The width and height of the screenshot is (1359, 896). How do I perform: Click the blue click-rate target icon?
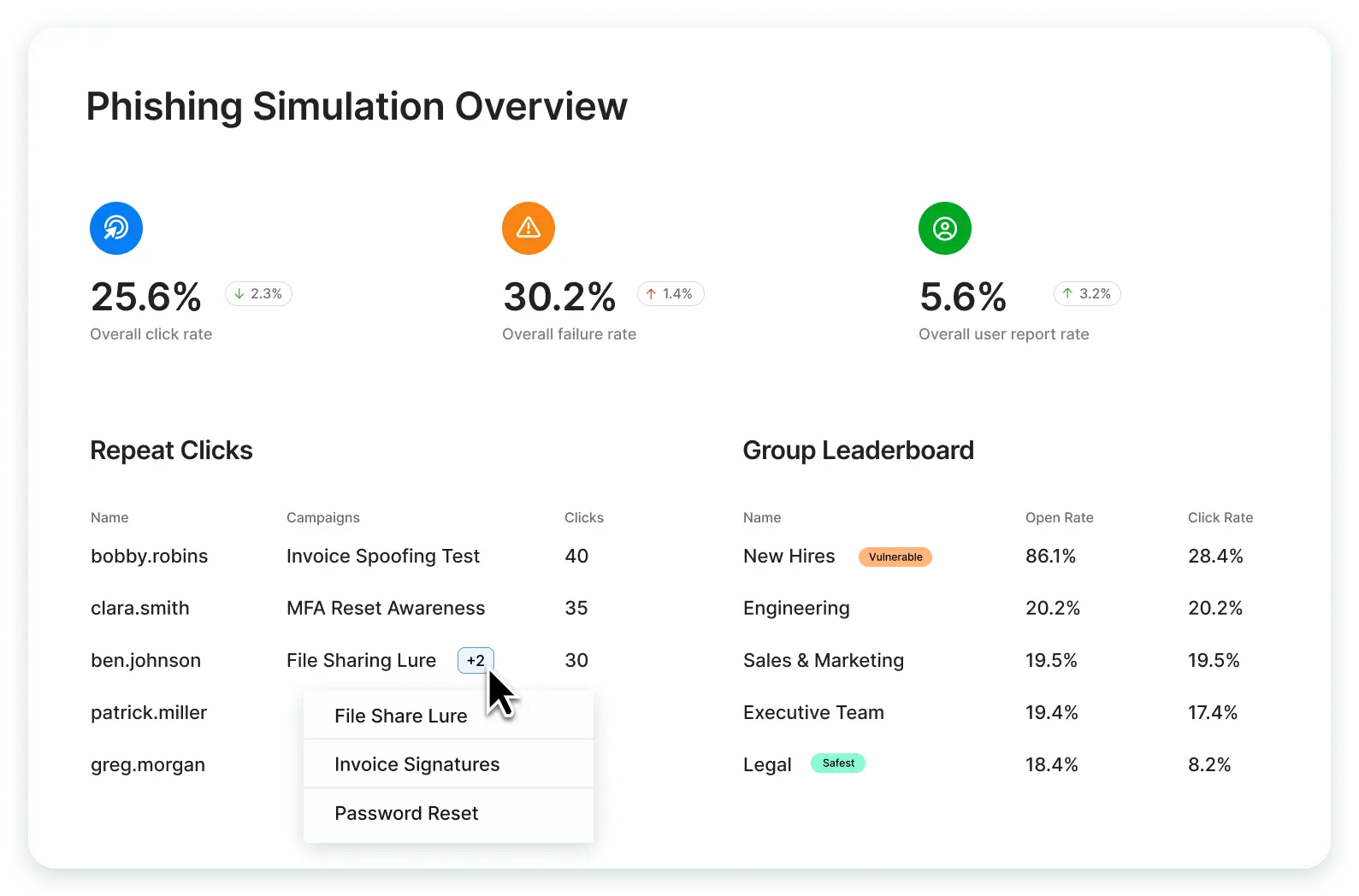(116, 228)
